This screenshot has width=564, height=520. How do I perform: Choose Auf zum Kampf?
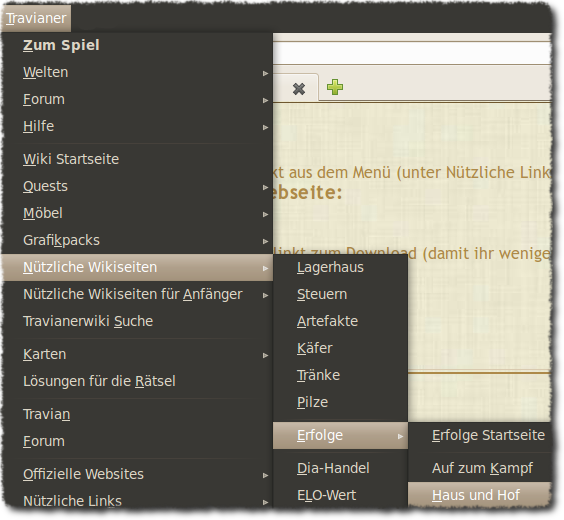480,469
